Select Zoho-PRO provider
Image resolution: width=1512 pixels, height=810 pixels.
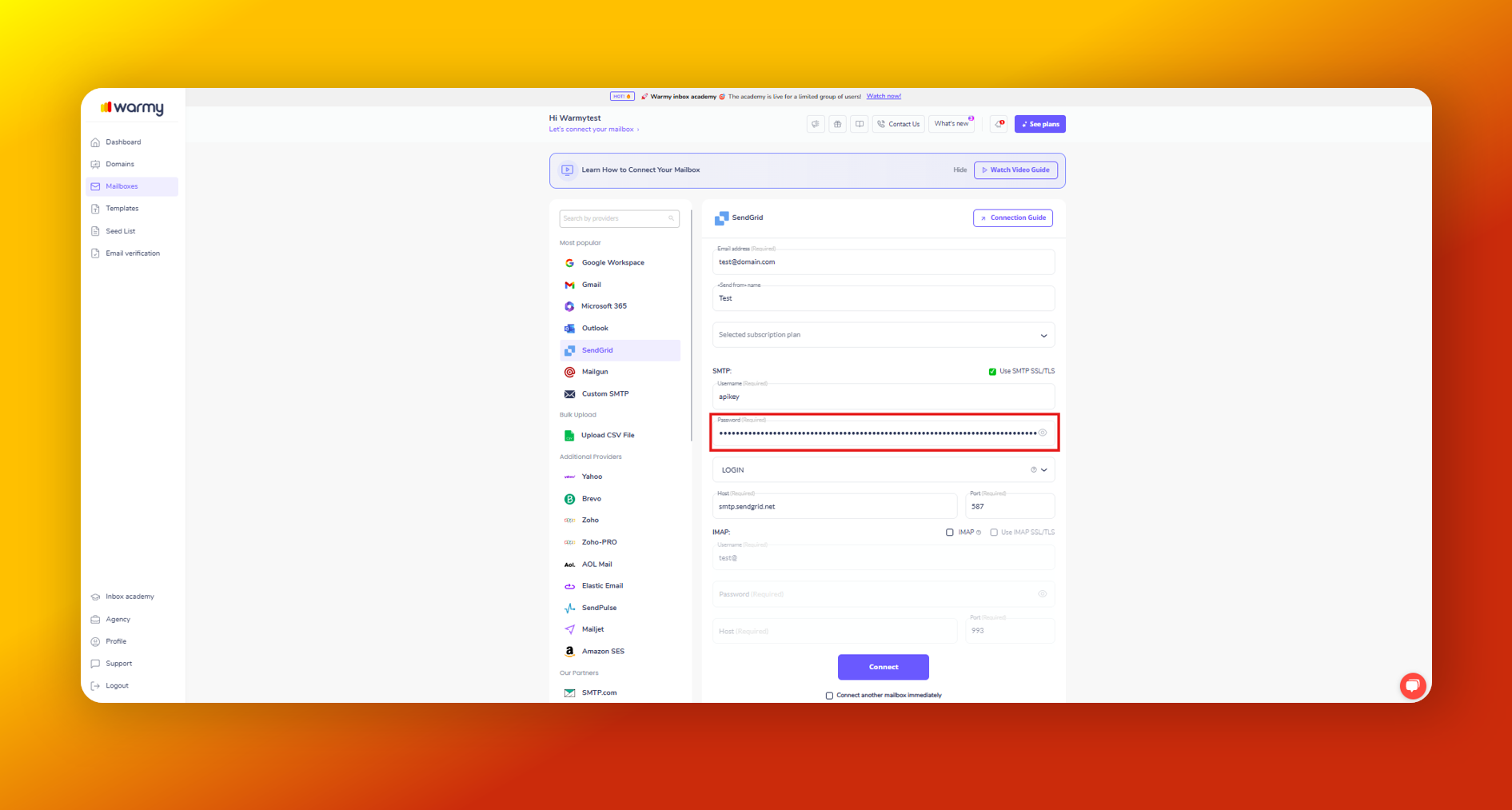point(620,542)
